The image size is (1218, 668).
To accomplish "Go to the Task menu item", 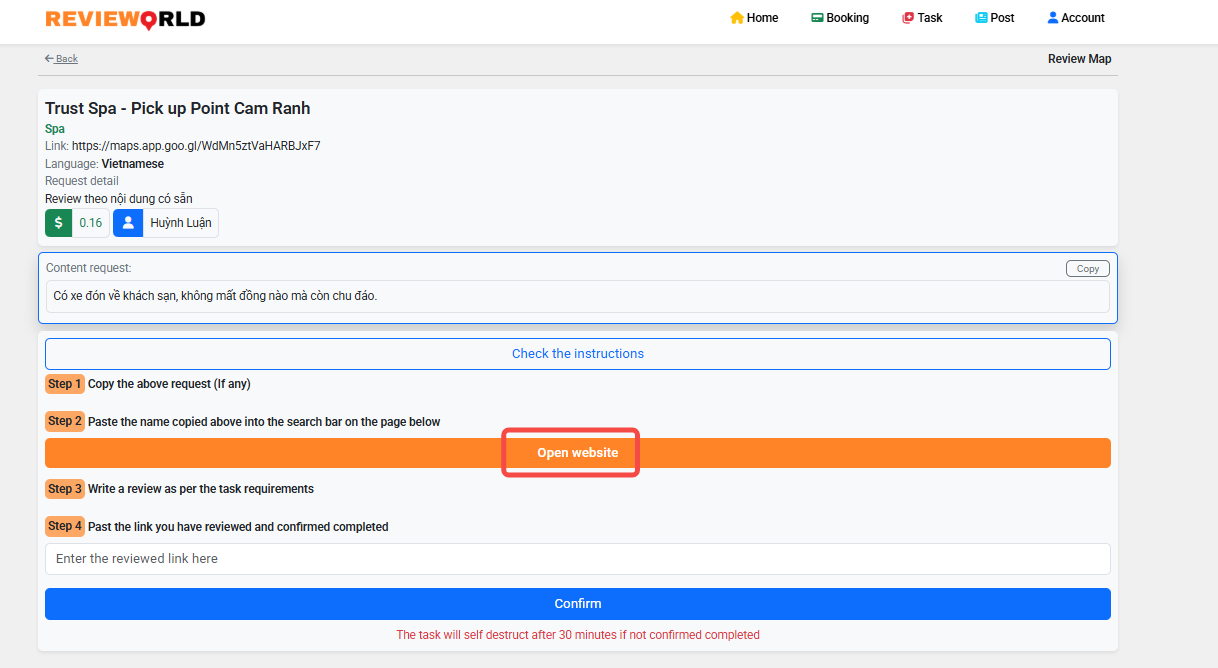I will coord(922,18).
